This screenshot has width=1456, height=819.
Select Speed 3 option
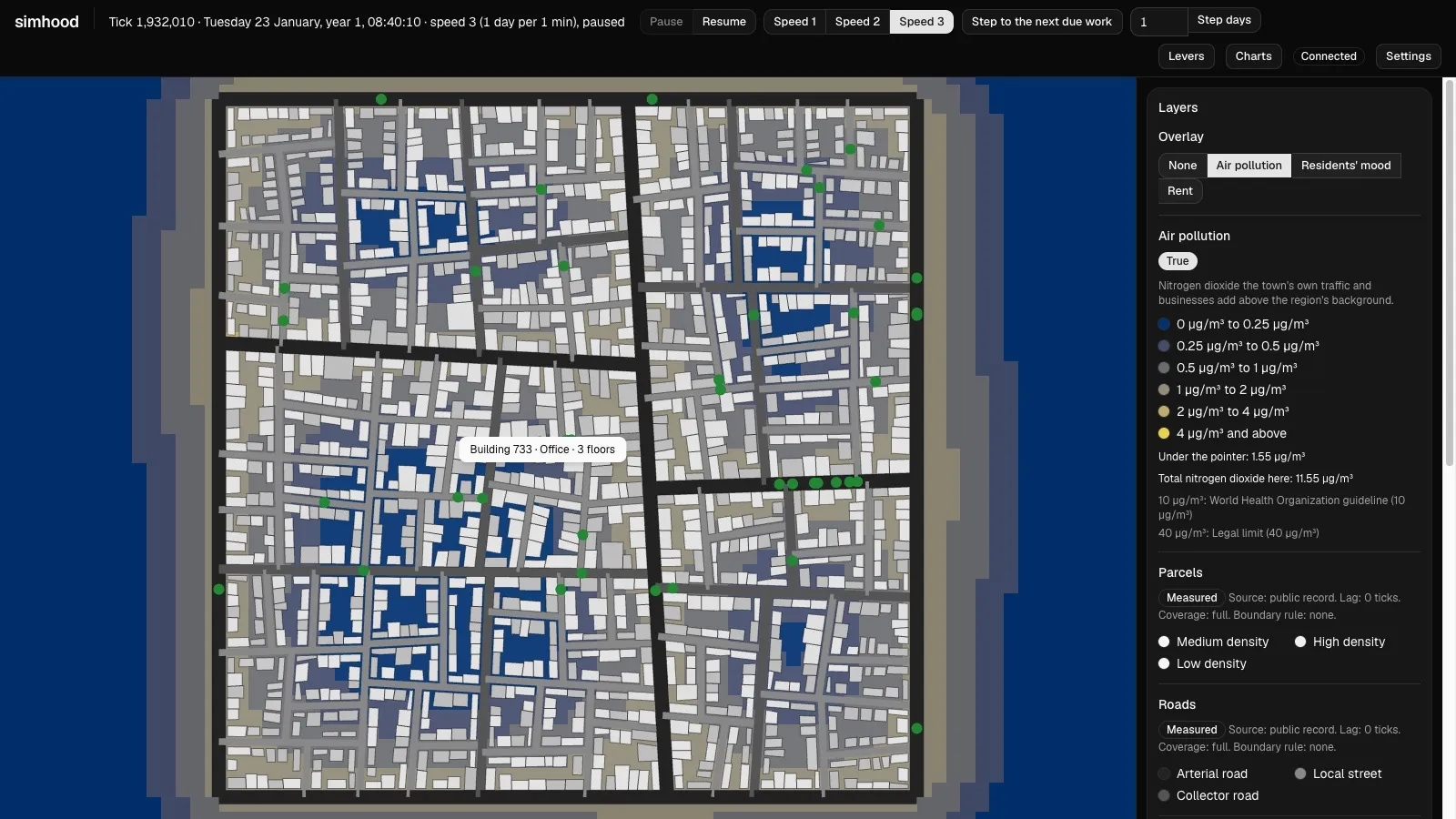point(921,22)
